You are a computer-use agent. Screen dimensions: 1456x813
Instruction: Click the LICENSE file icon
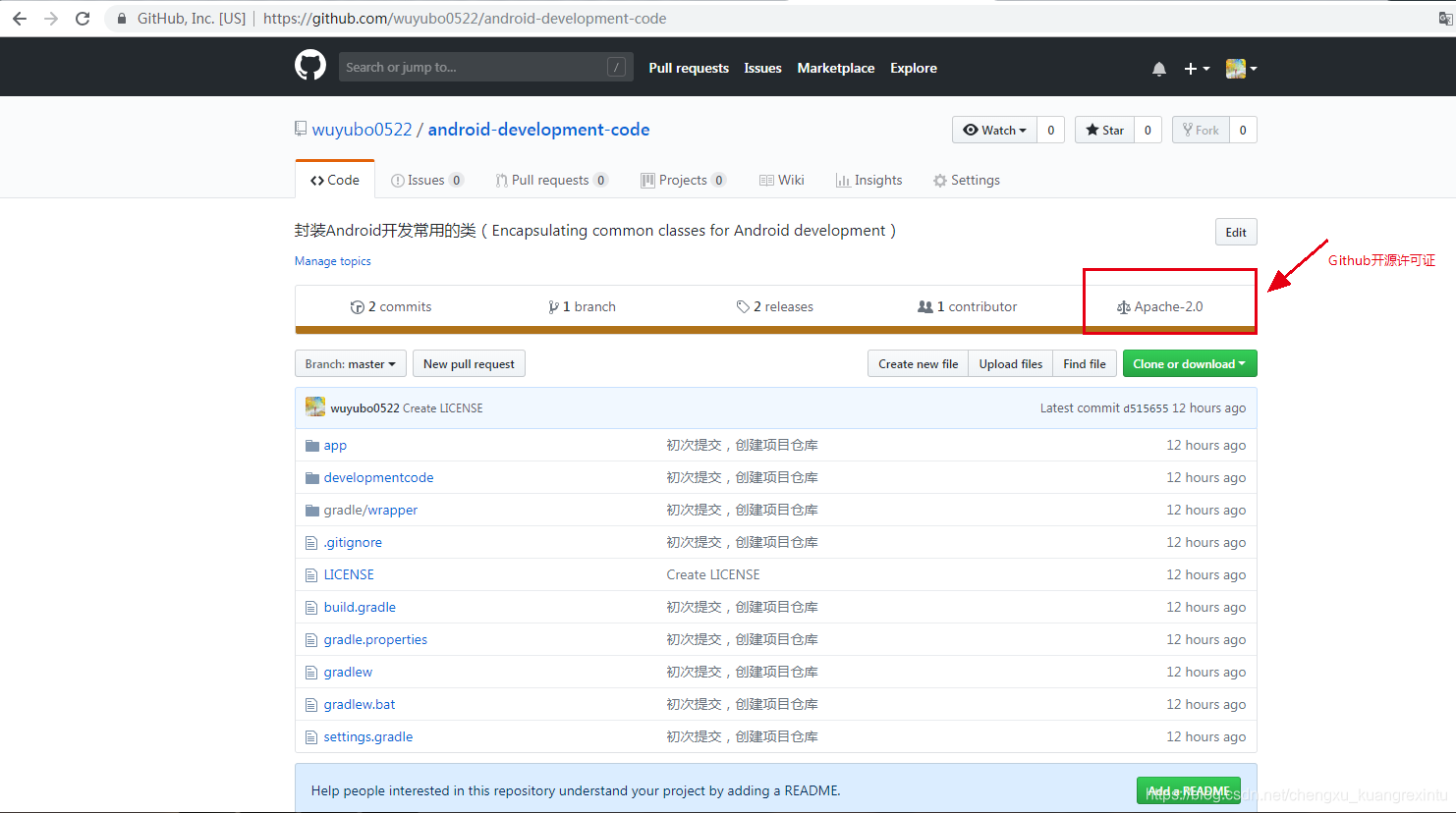tap(311, 575)
